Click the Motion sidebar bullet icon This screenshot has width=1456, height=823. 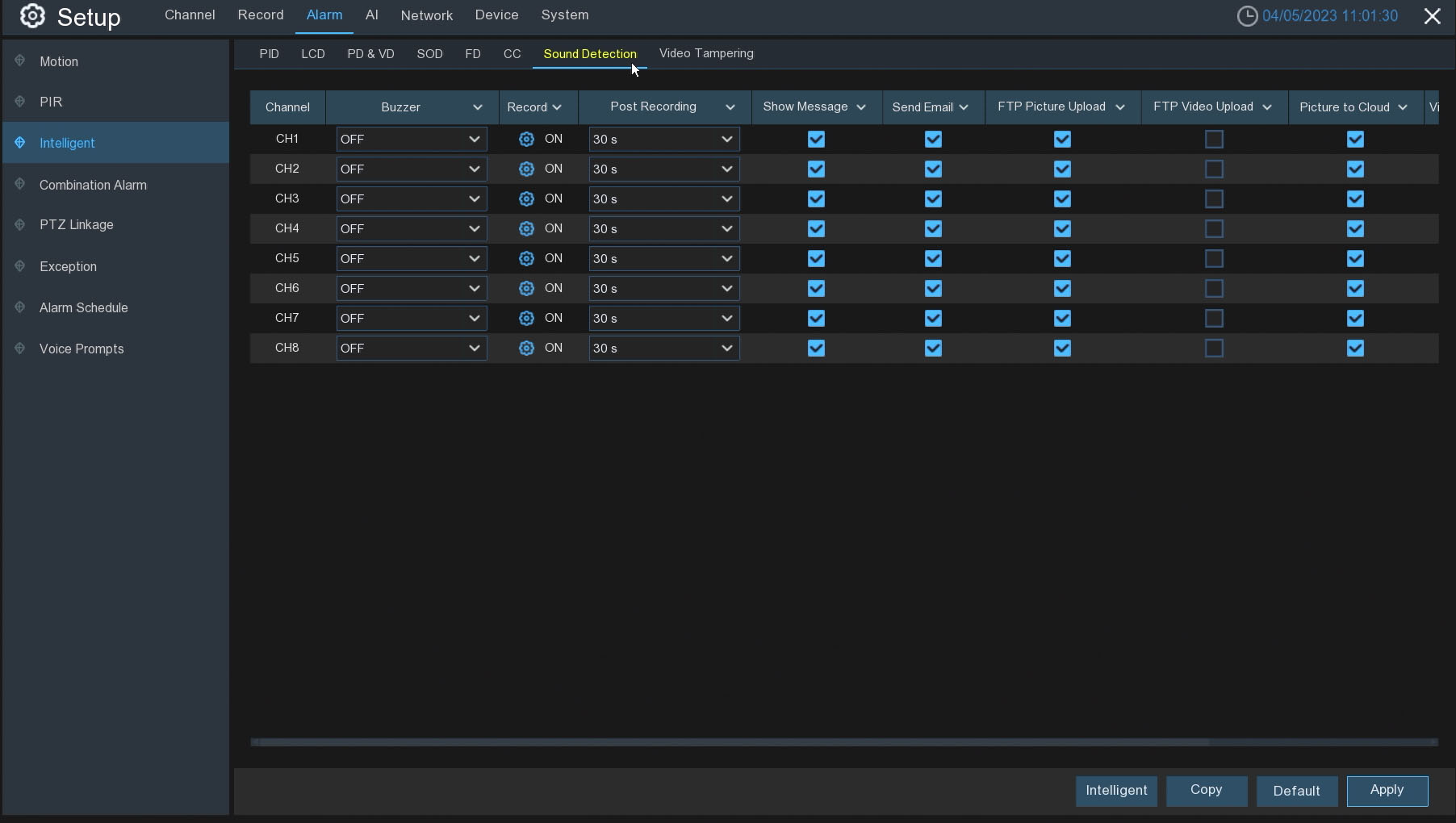pos(20,61)
